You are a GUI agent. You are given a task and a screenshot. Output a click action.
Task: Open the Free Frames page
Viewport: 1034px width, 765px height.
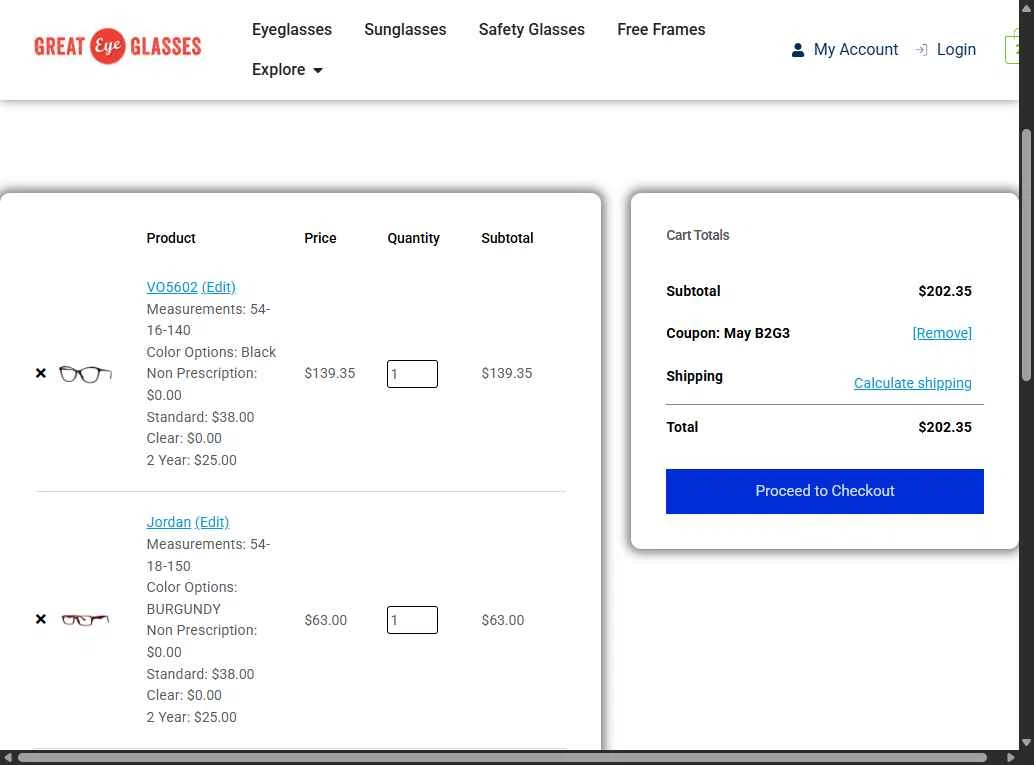point(661,30)
